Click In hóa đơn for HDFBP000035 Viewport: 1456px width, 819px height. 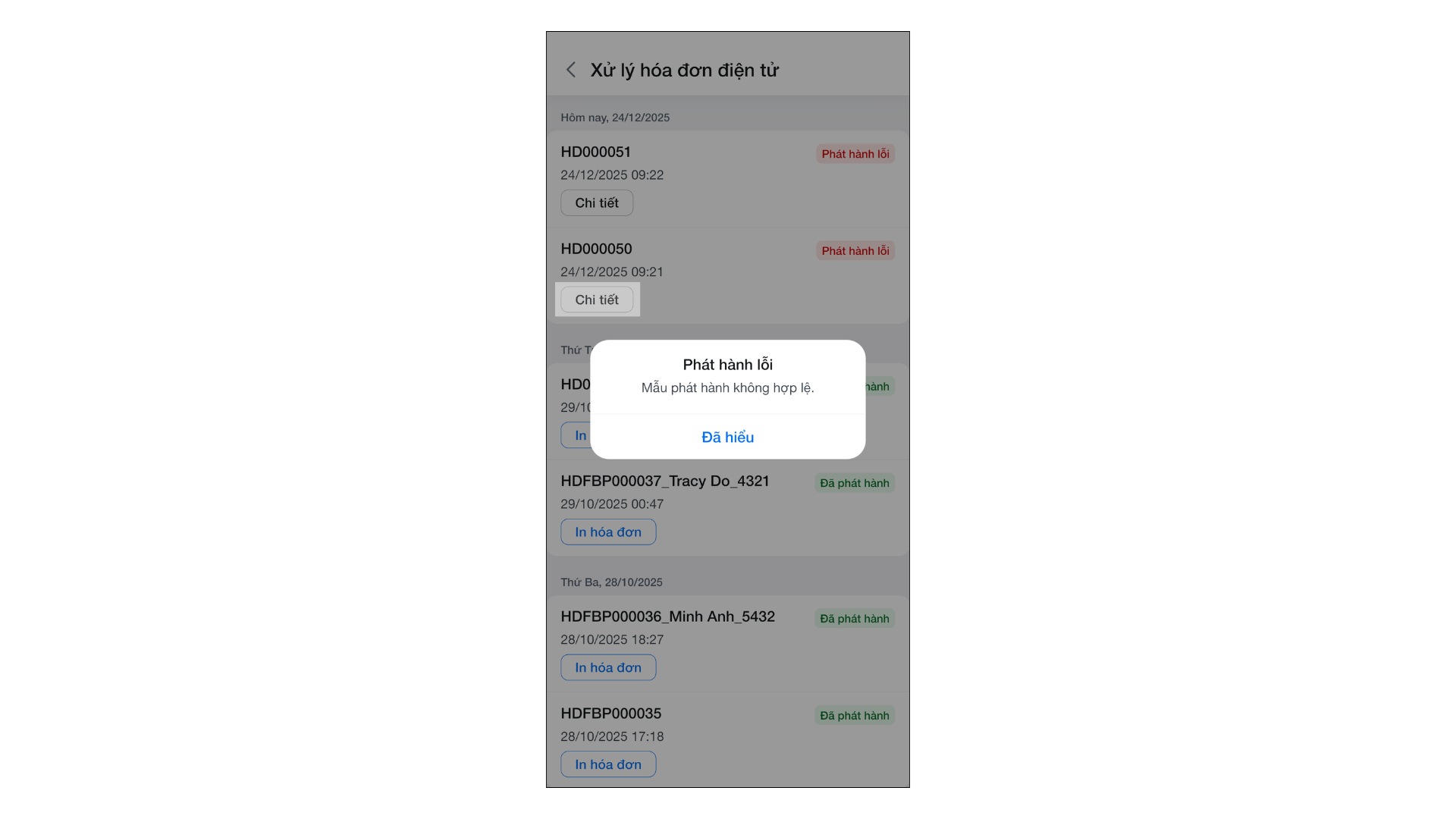pos(608,764)
